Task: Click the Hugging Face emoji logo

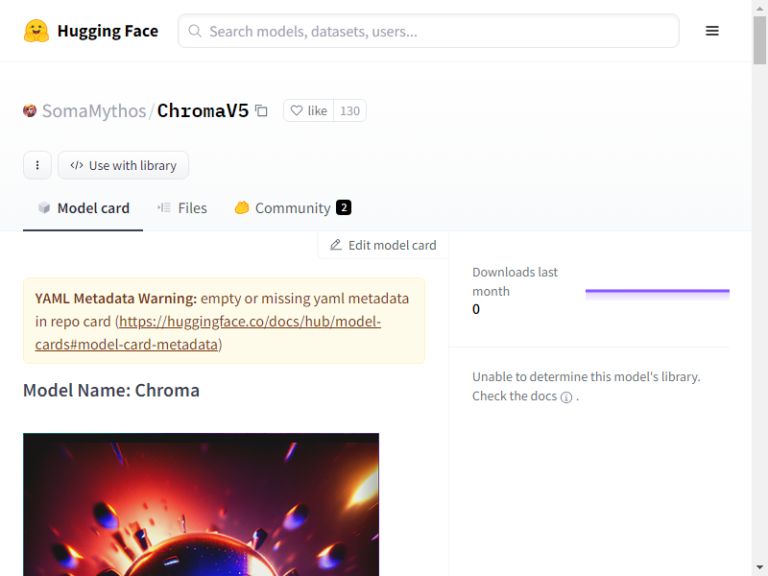Action: (x=36, y=31)
